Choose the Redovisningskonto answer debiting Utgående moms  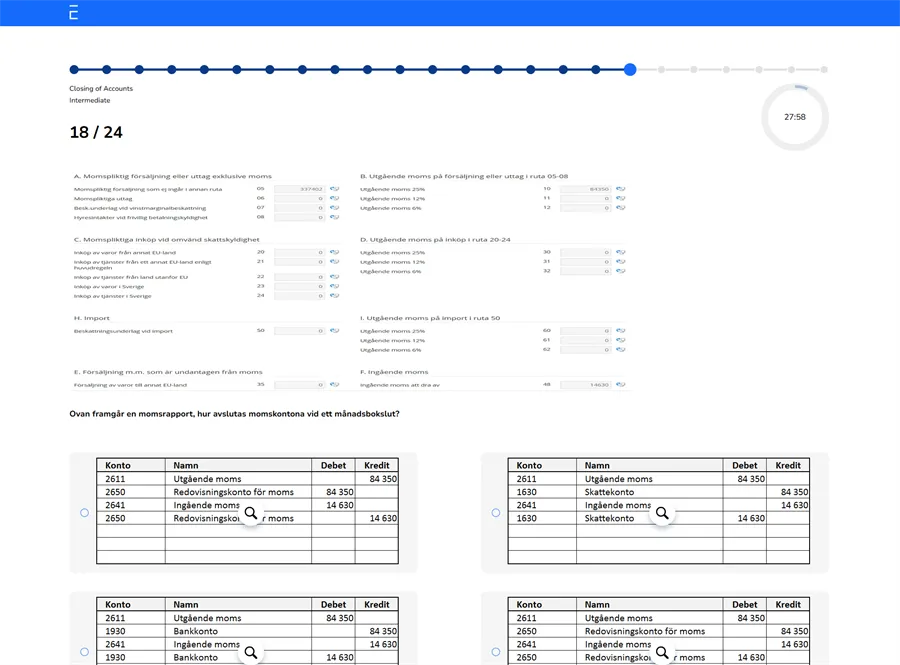coord(496,652)
